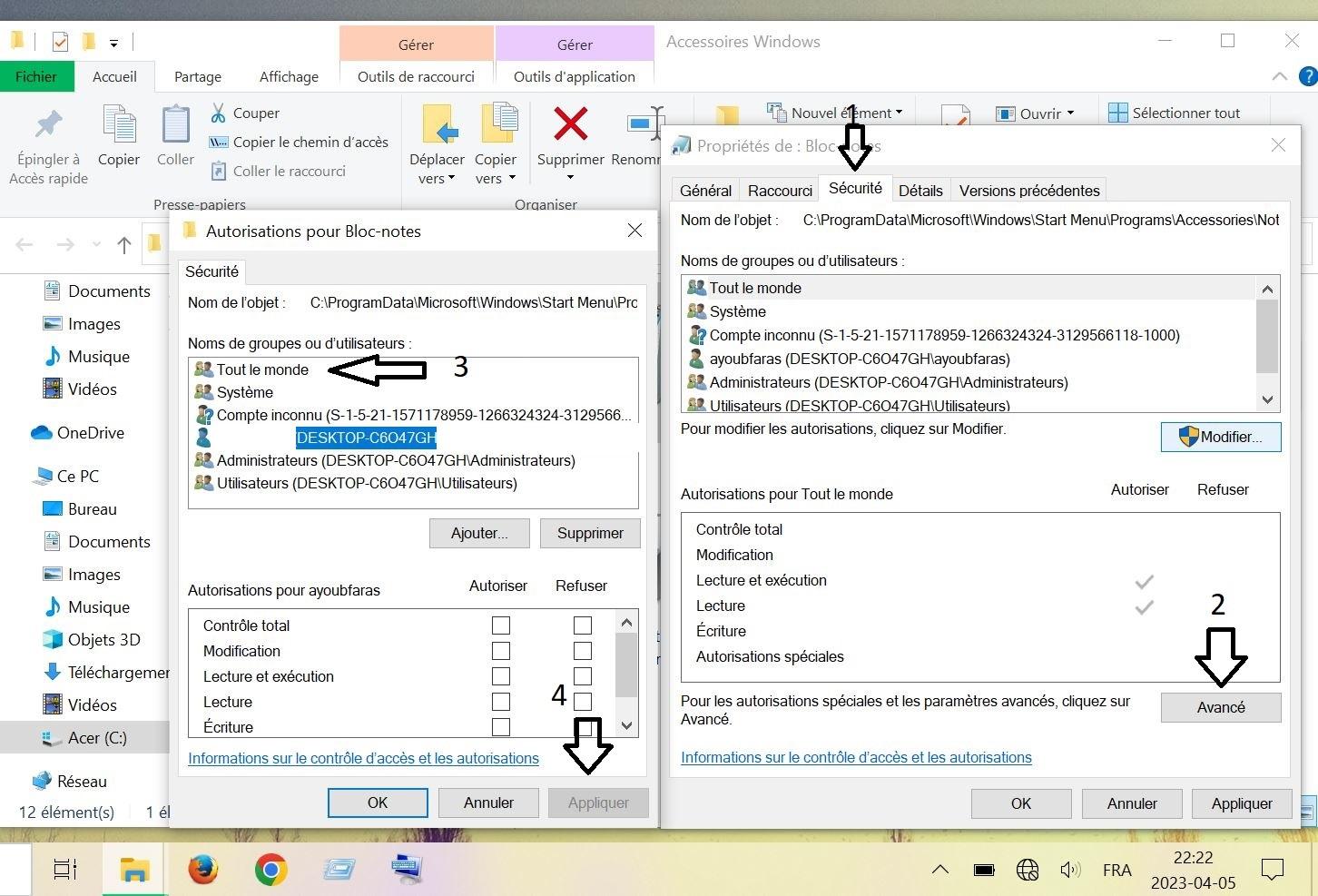Open Task View on taskbar

coord(65,870)
